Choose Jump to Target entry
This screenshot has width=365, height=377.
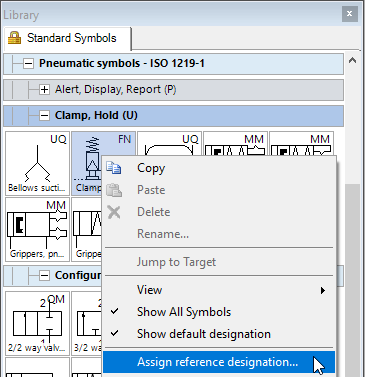(x=219, y=262)
